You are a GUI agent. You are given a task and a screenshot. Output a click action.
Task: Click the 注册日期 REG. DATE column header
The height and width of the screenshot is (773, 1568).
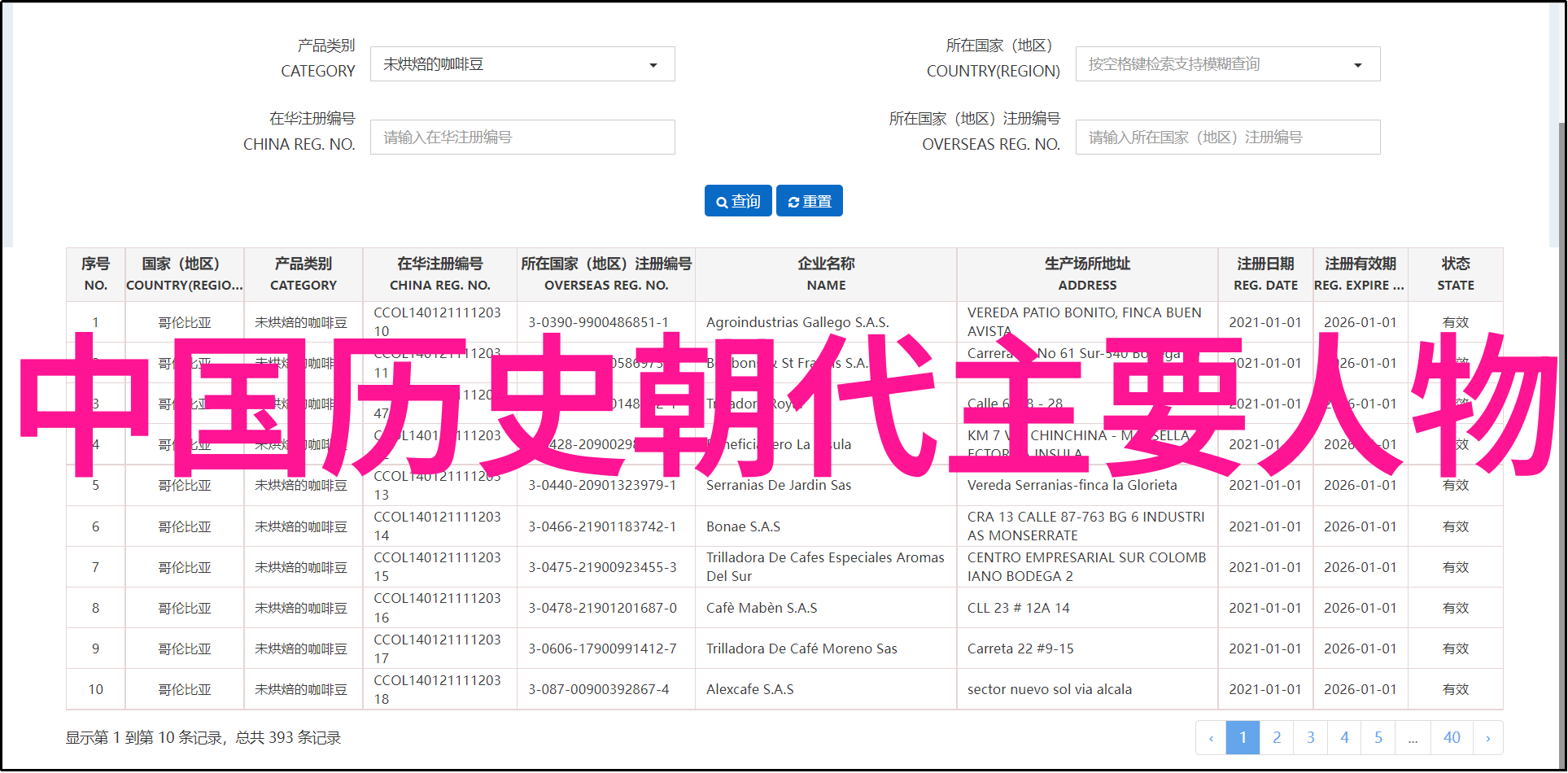point(1264,274)
